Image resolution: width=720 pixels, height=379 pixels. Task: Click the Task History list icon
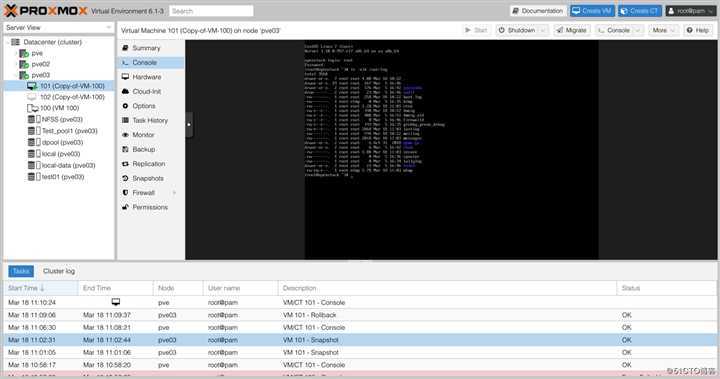coord(125,120)
